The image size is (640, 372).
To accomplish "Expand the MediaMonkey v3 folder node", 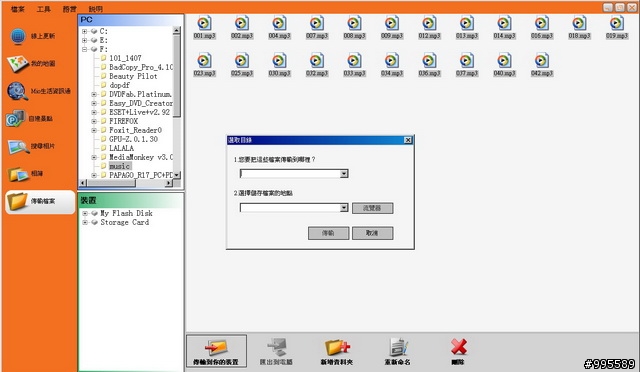I will (94, 157).
